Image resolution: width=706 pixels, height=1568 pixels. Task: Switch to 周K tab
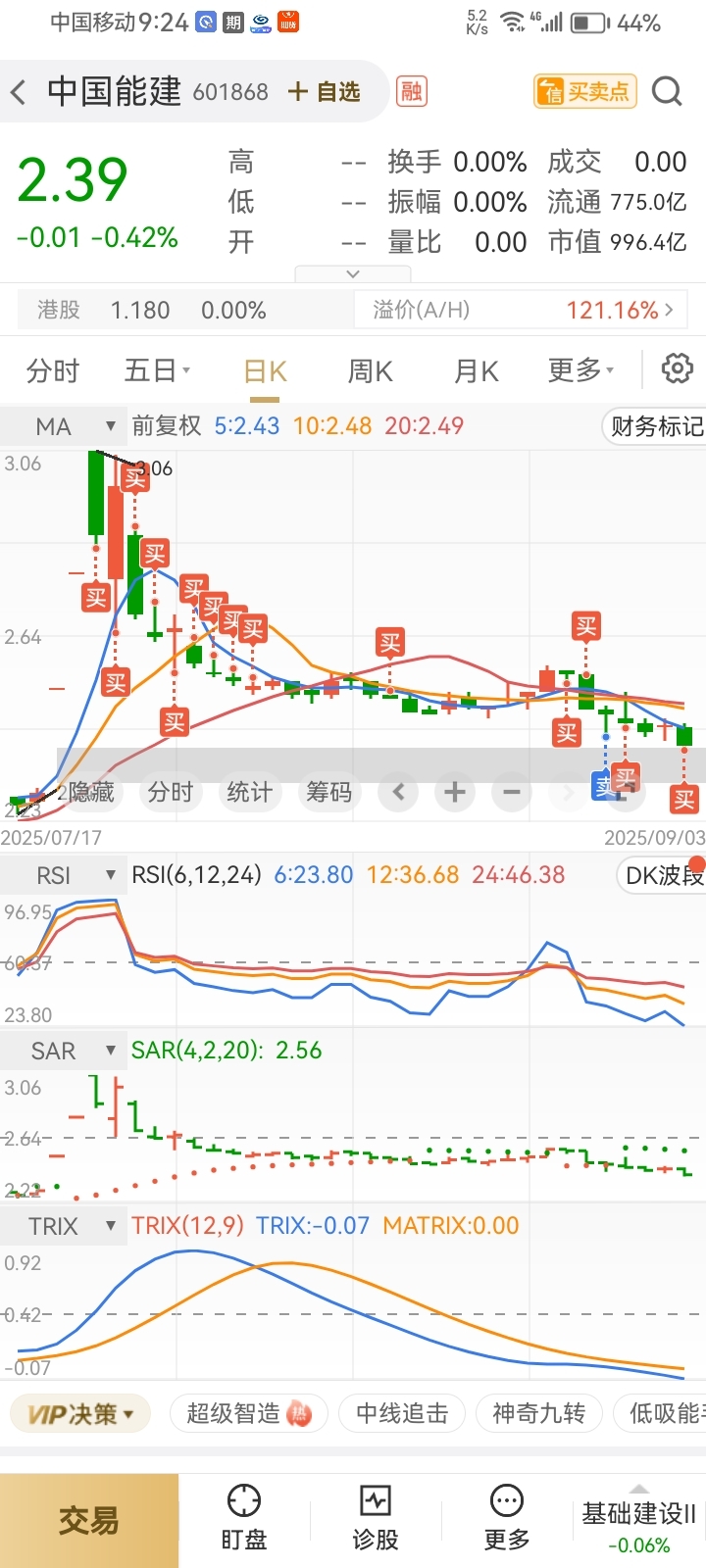pyautogui.click(x=371, y=371)
